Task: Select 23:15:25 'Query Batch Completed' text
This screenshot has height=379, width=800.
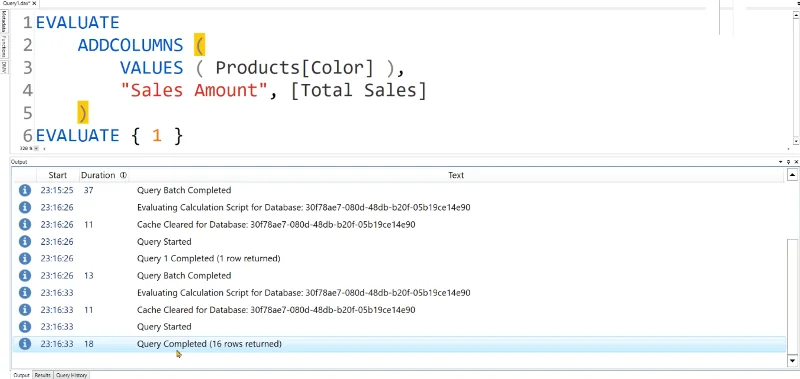Action: pyautogui.click(x=184, y=190)
